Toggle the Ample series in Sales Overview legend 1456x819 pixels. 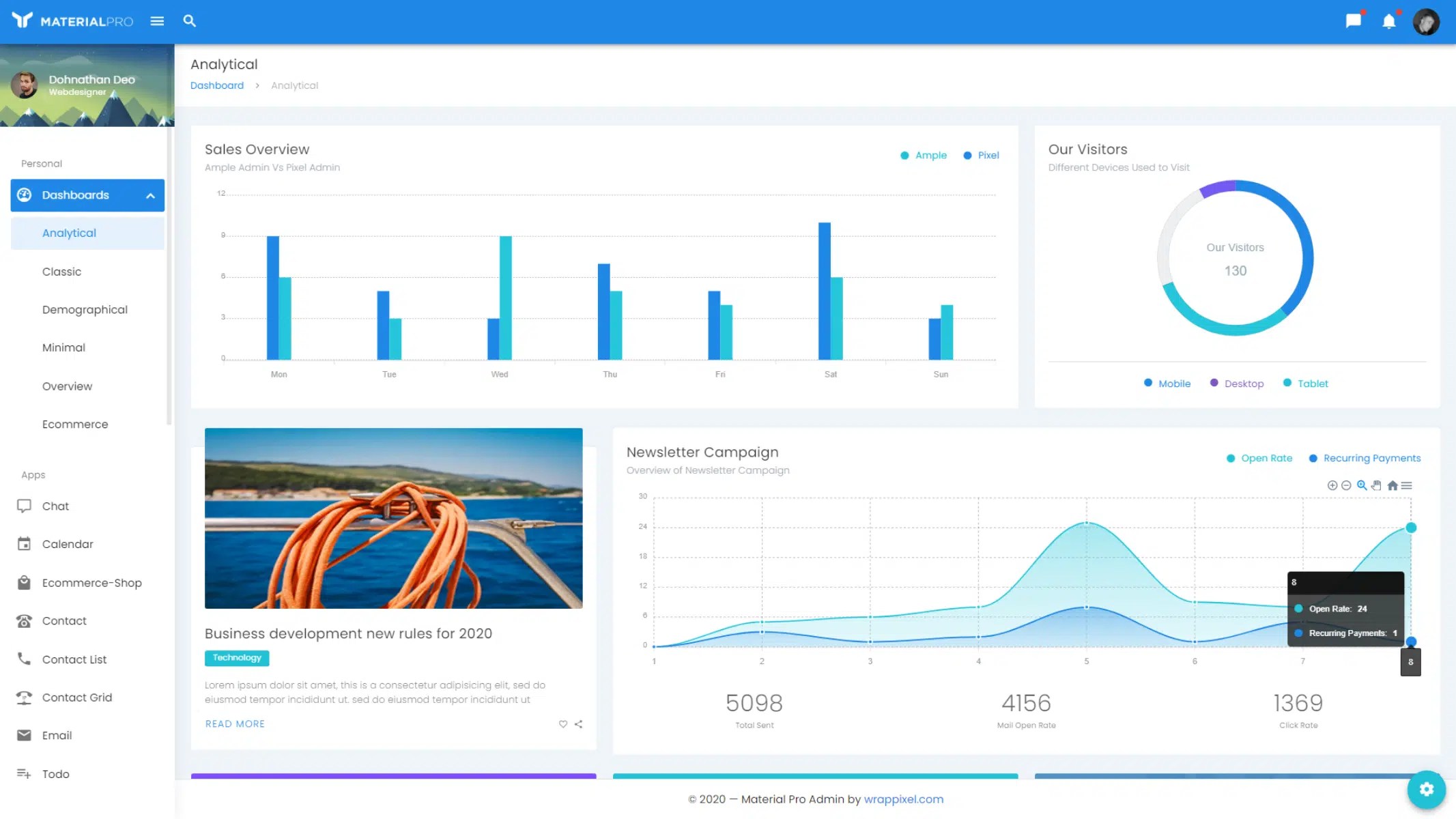pyautogui.click(x=924, y=155)
